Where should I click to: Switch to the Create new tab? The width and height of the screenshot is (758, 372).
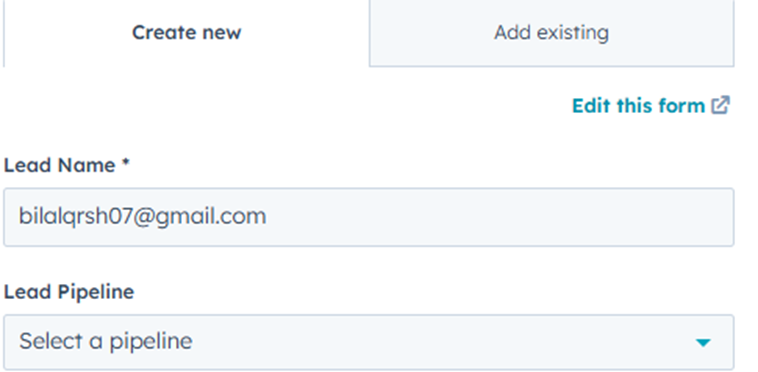click(x=187, y=33)
